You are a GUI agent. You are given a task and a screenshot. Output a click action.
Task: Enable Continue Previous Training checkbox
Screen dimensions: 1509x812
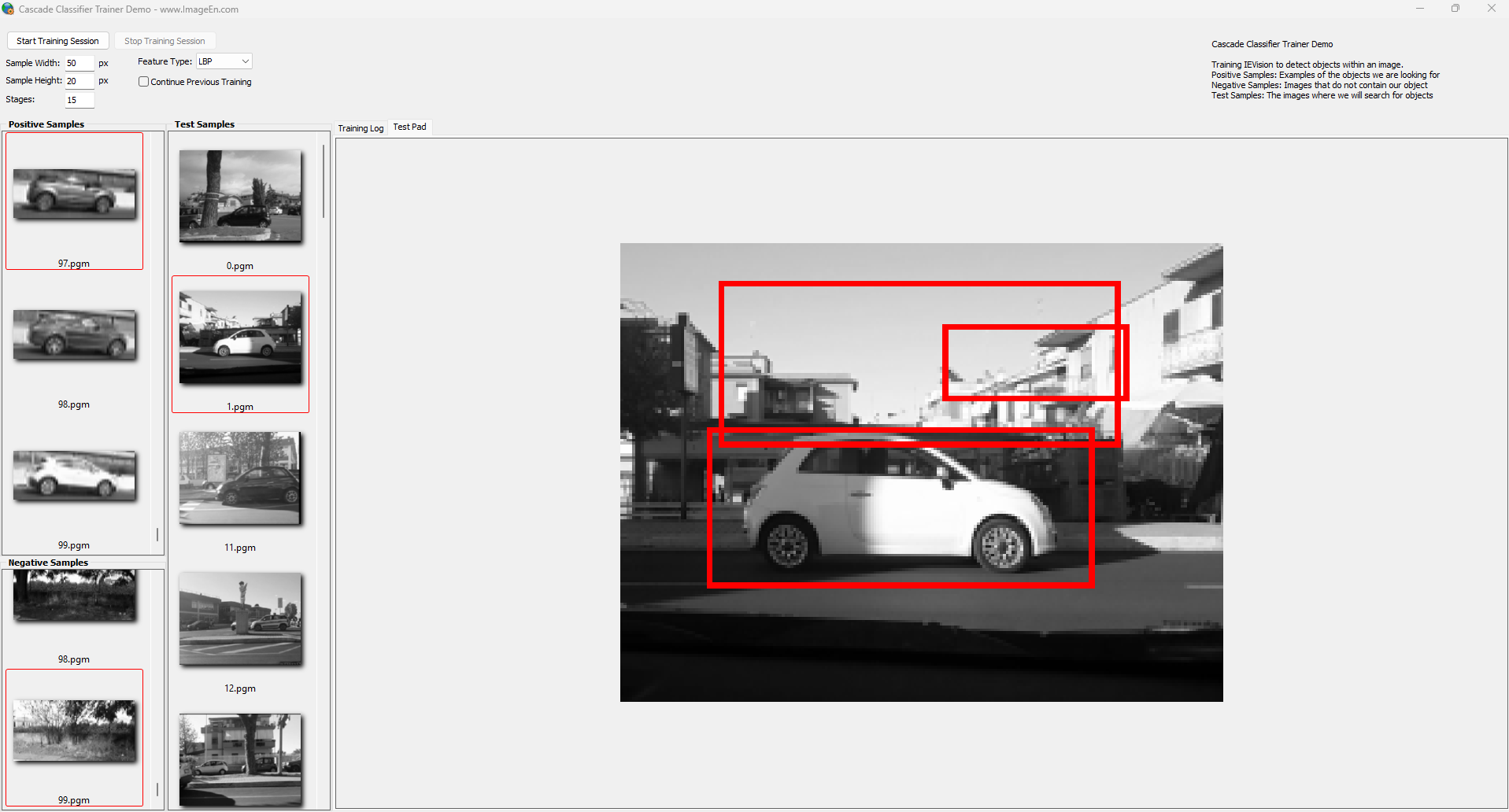(143, 82)
